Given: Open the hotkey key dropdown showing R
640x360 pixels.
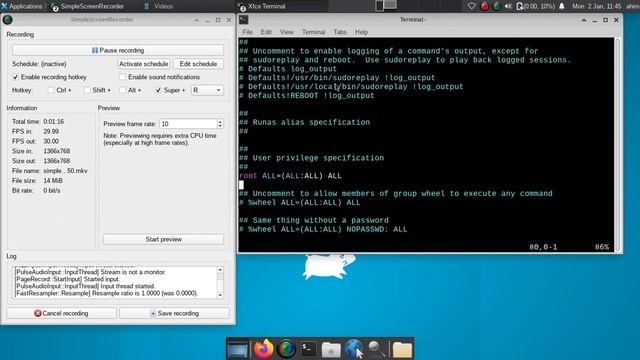Looking at the screenshot, I should (x=207, y=90).
